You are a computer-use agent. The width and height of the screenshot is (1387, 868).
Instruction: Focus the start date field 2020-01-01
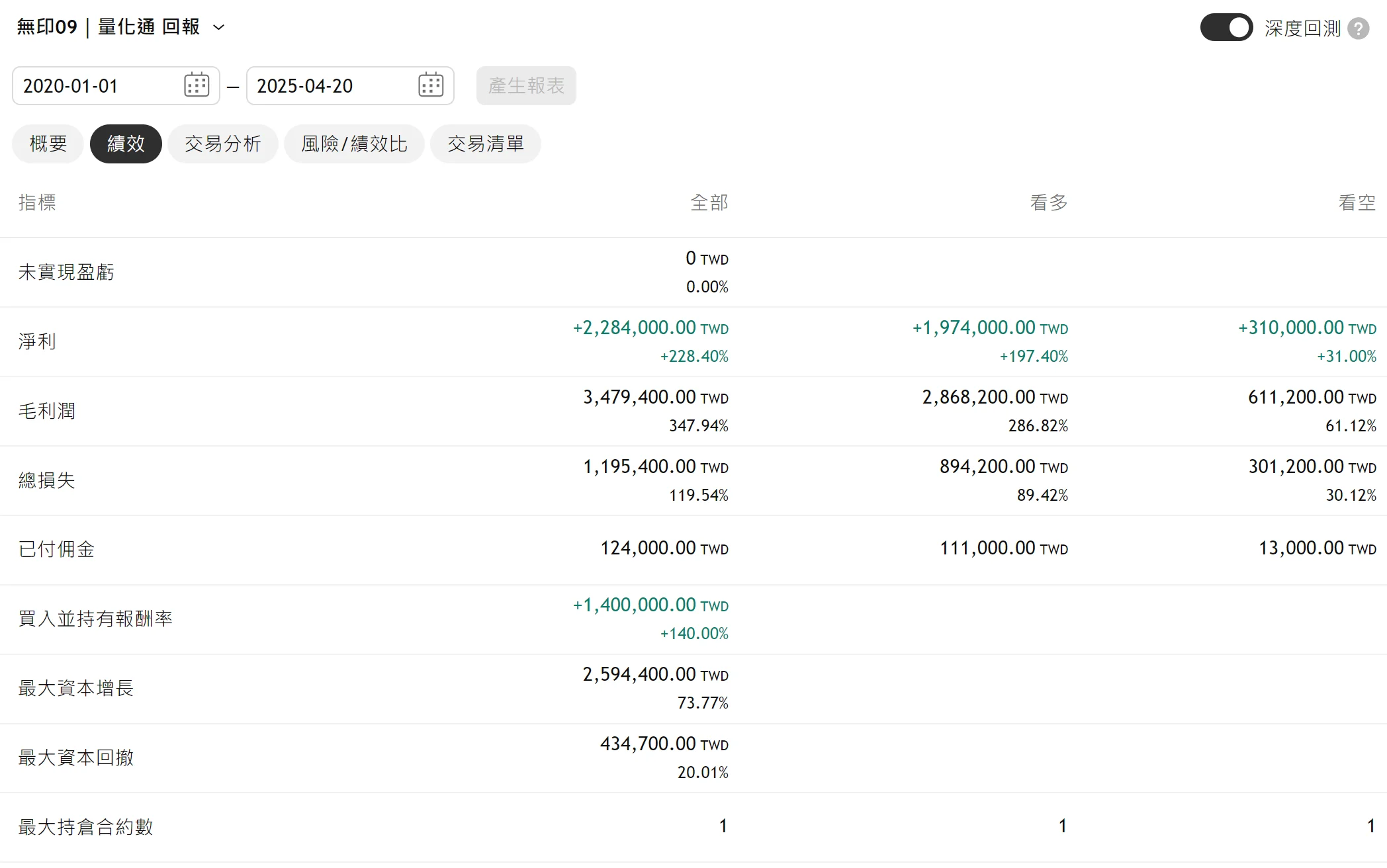tap(116, 85)
